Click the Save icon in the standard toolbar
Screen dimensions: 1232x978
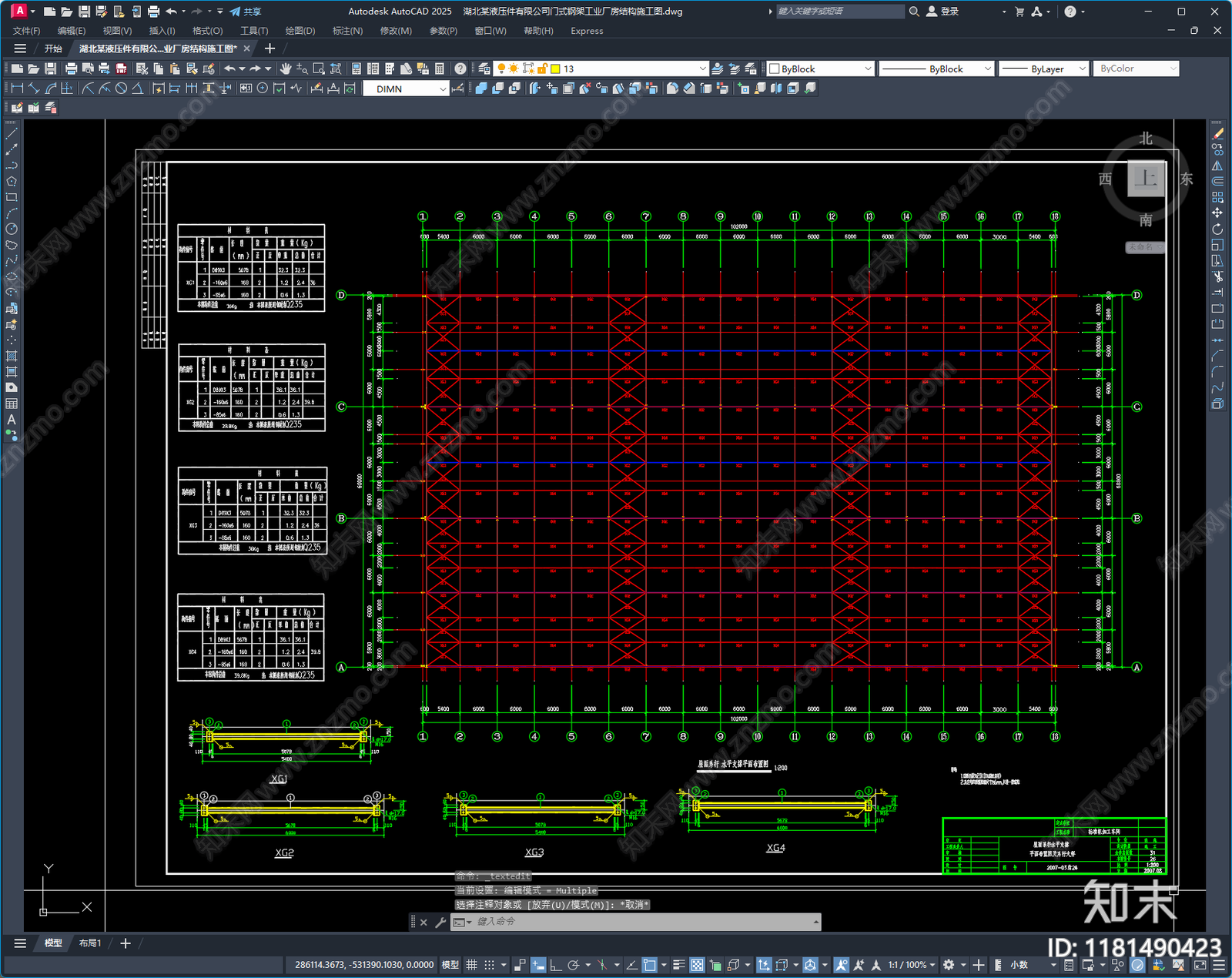point(51,69)
